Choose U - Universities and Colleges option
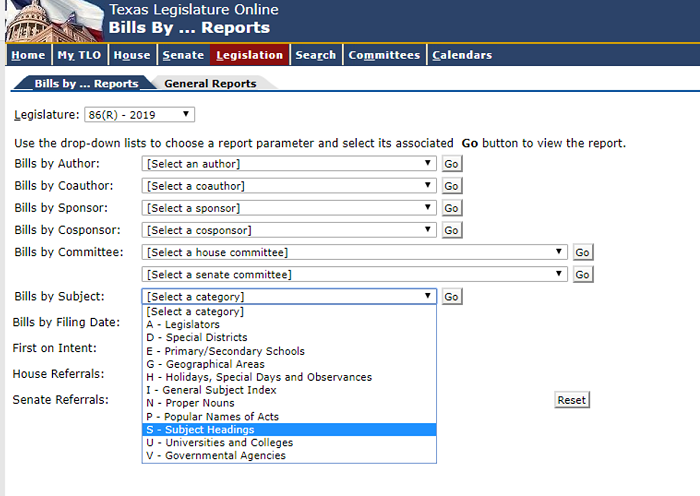Image resolution: width=700 pixels, height=496 pixels. click(x=289, y=442)
